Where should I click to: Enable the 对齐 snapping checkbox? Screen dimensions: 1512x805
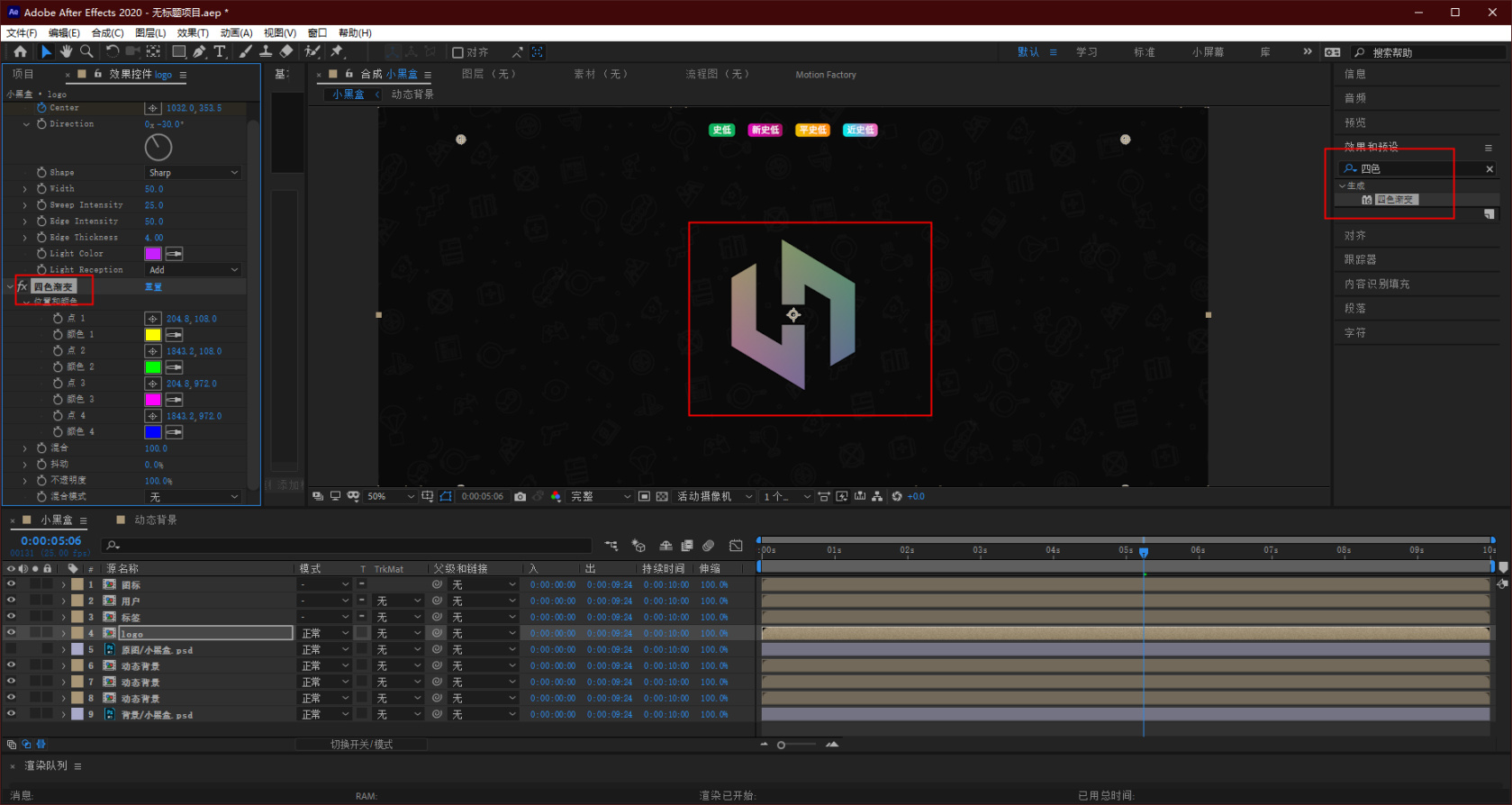point(457,53)
